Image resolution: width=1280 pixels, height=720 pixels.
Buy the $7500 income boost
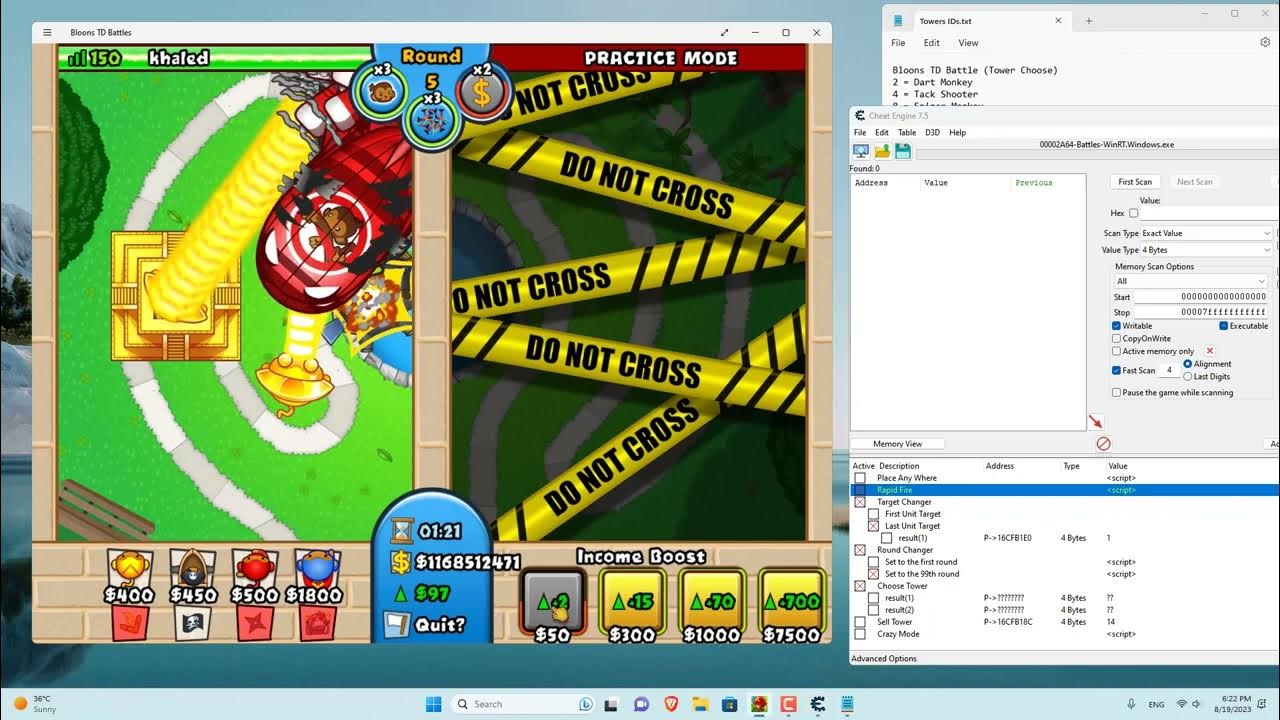791,605
